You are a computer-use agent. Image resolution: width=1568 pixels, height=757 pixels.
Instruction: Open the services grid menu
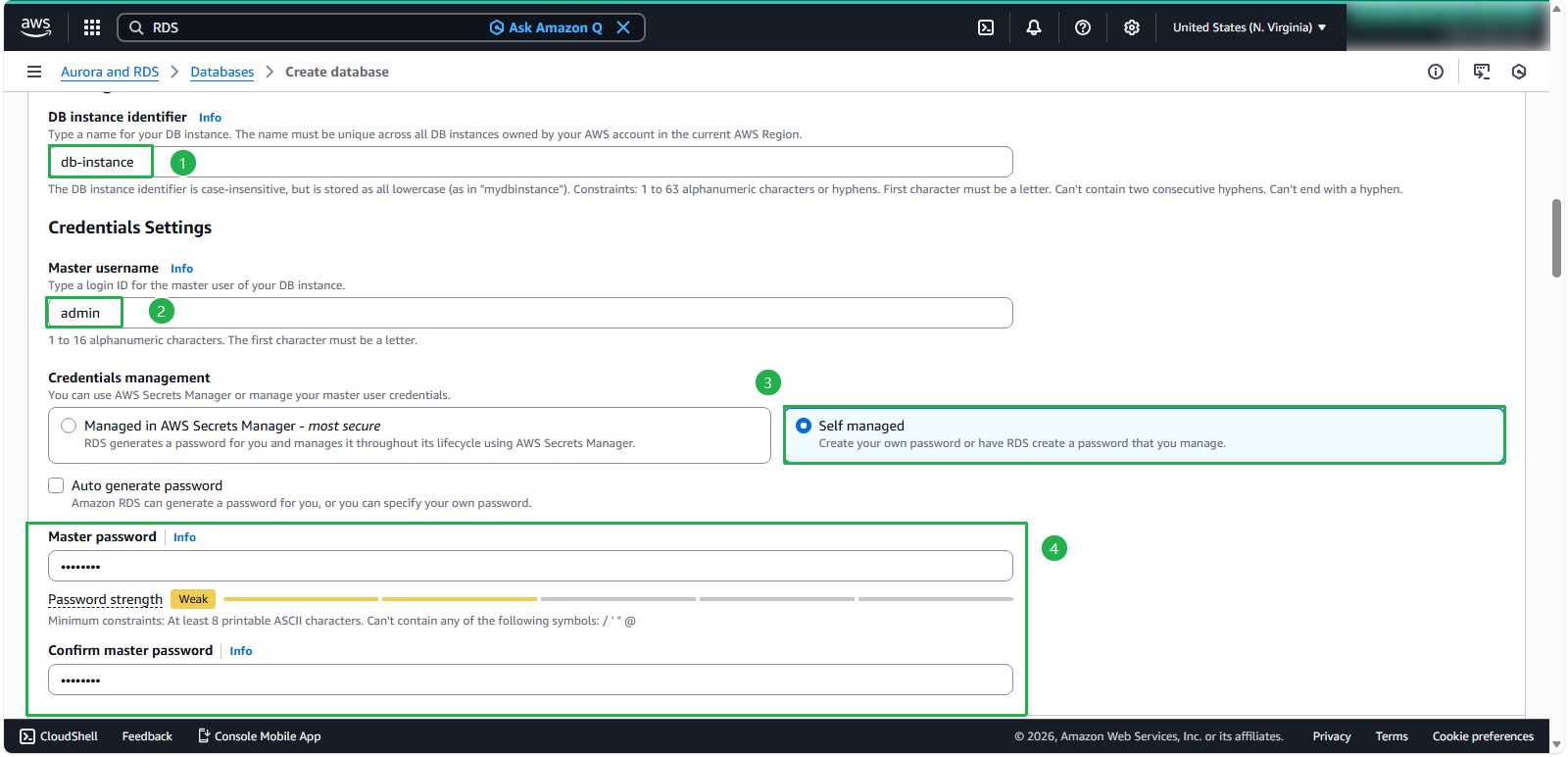92,27
